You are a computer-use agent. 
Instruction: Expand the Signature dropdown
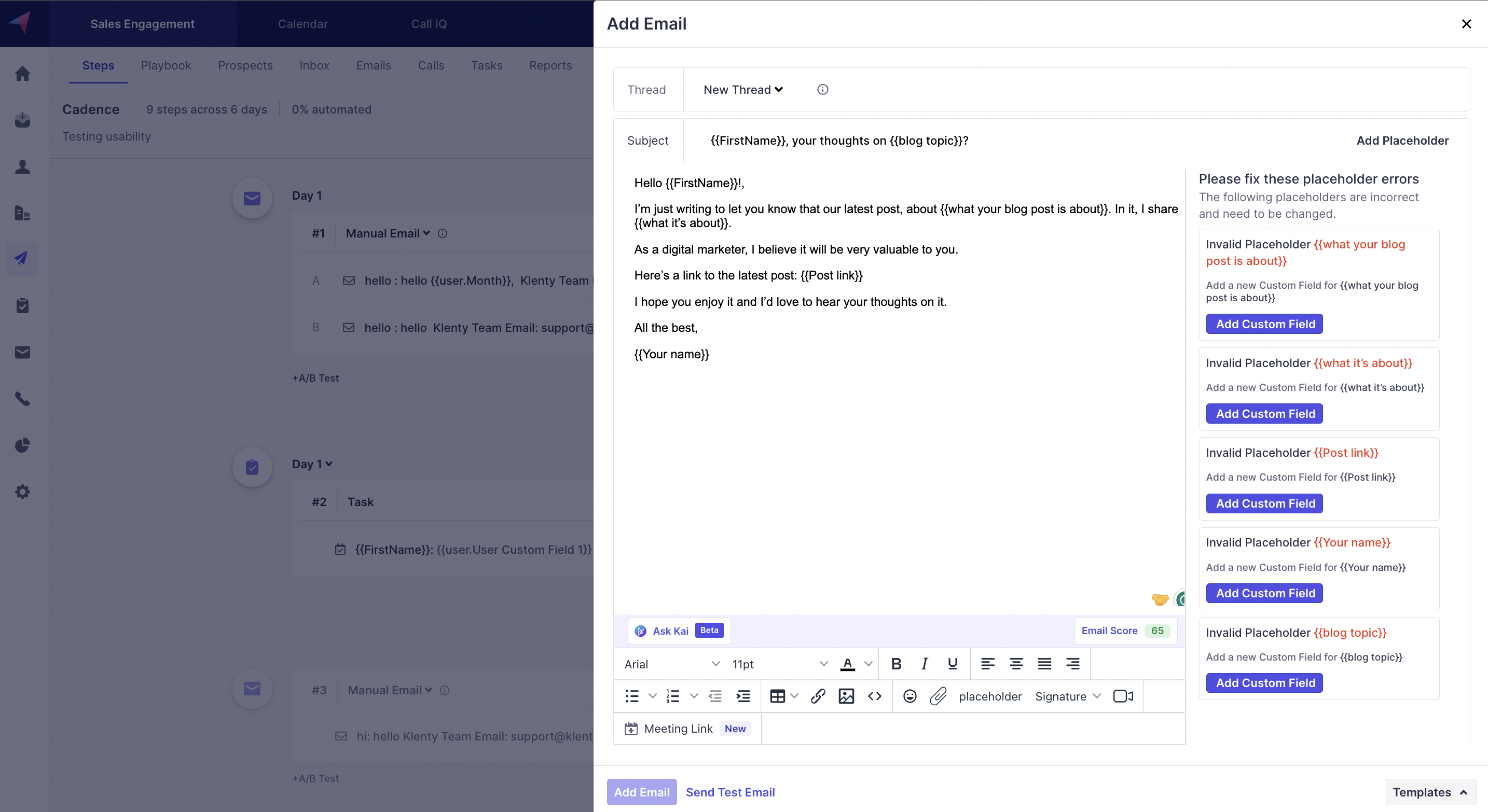pyautogui.click(x=1067, y=696)
